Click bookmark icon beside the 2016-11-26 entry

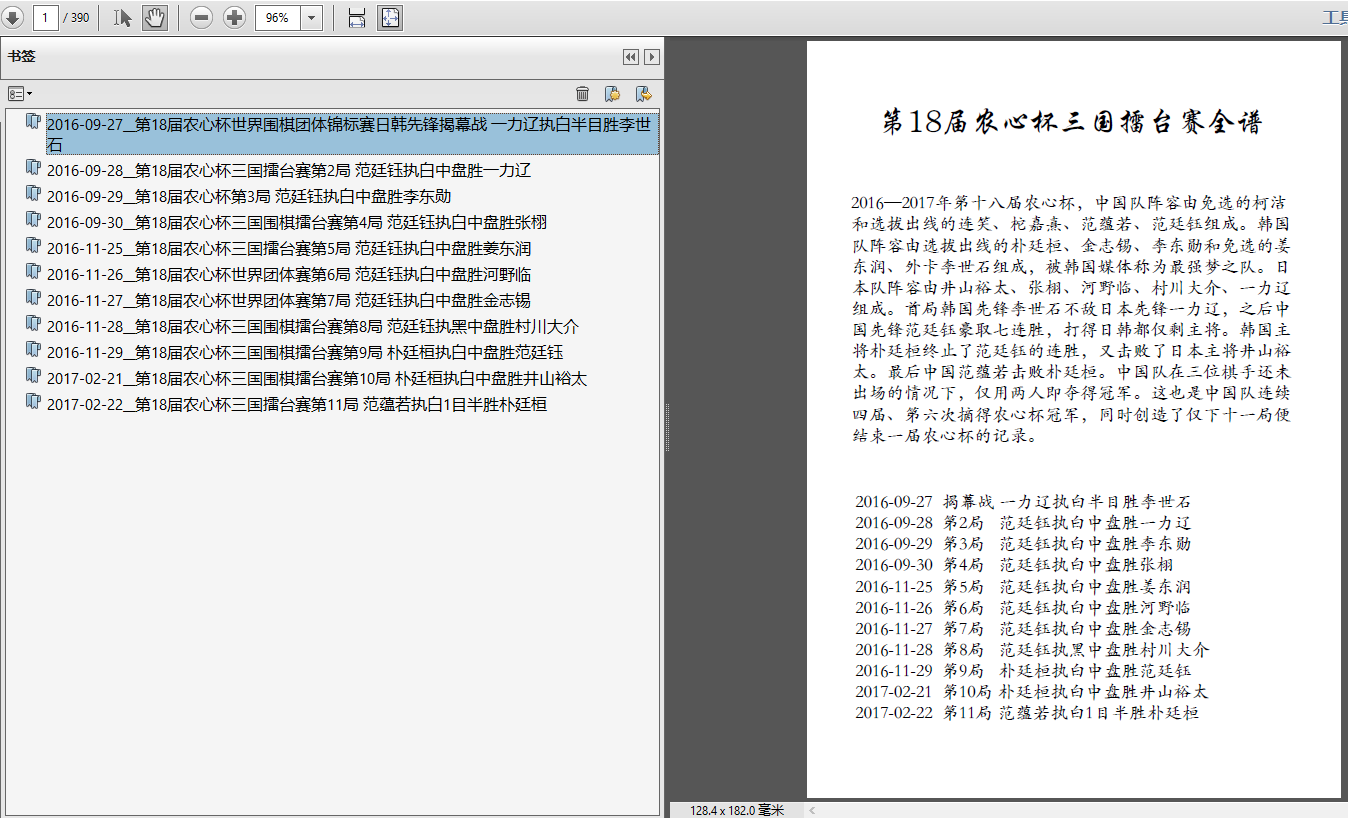pos(33,272)
